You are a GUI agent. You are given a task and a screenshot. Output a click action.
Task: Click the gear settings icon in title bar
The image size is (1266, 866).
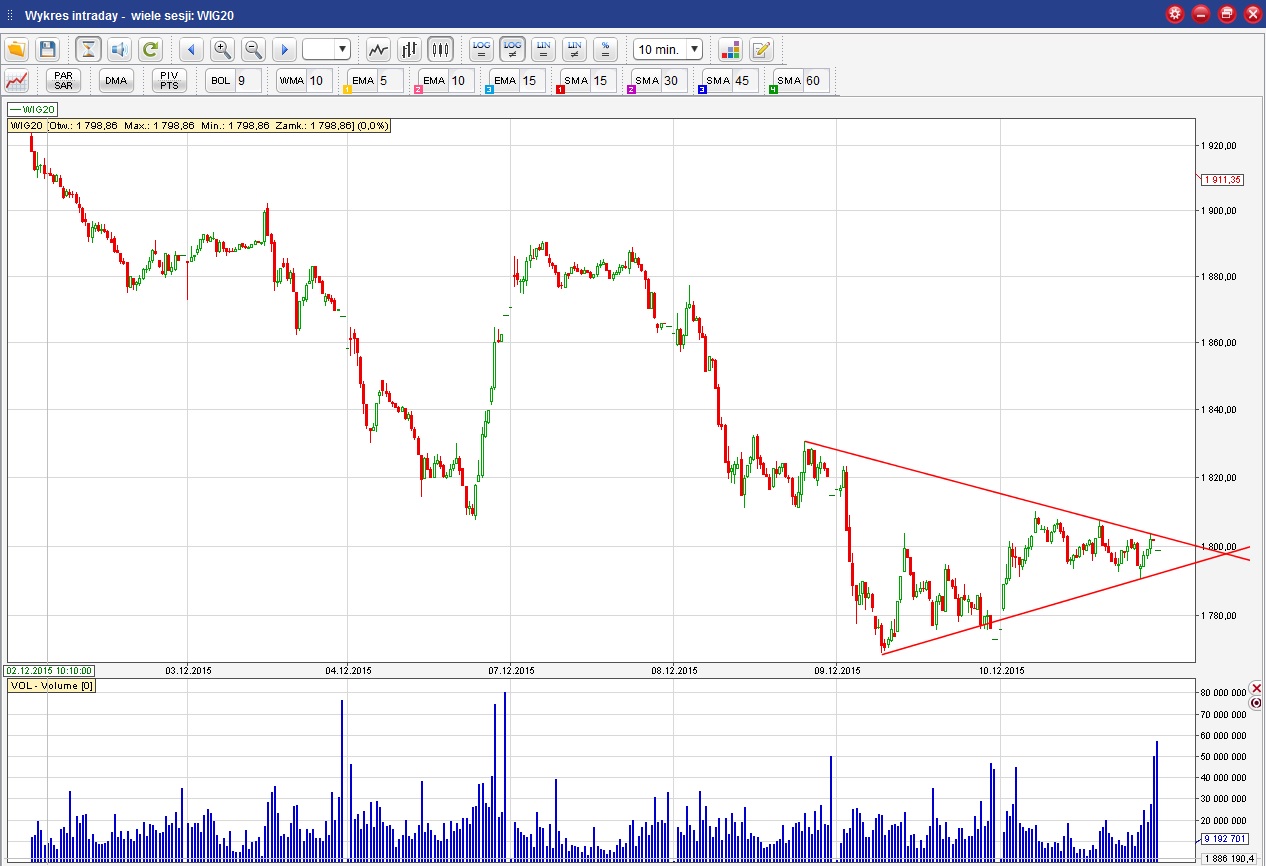tap(1175, 14)
